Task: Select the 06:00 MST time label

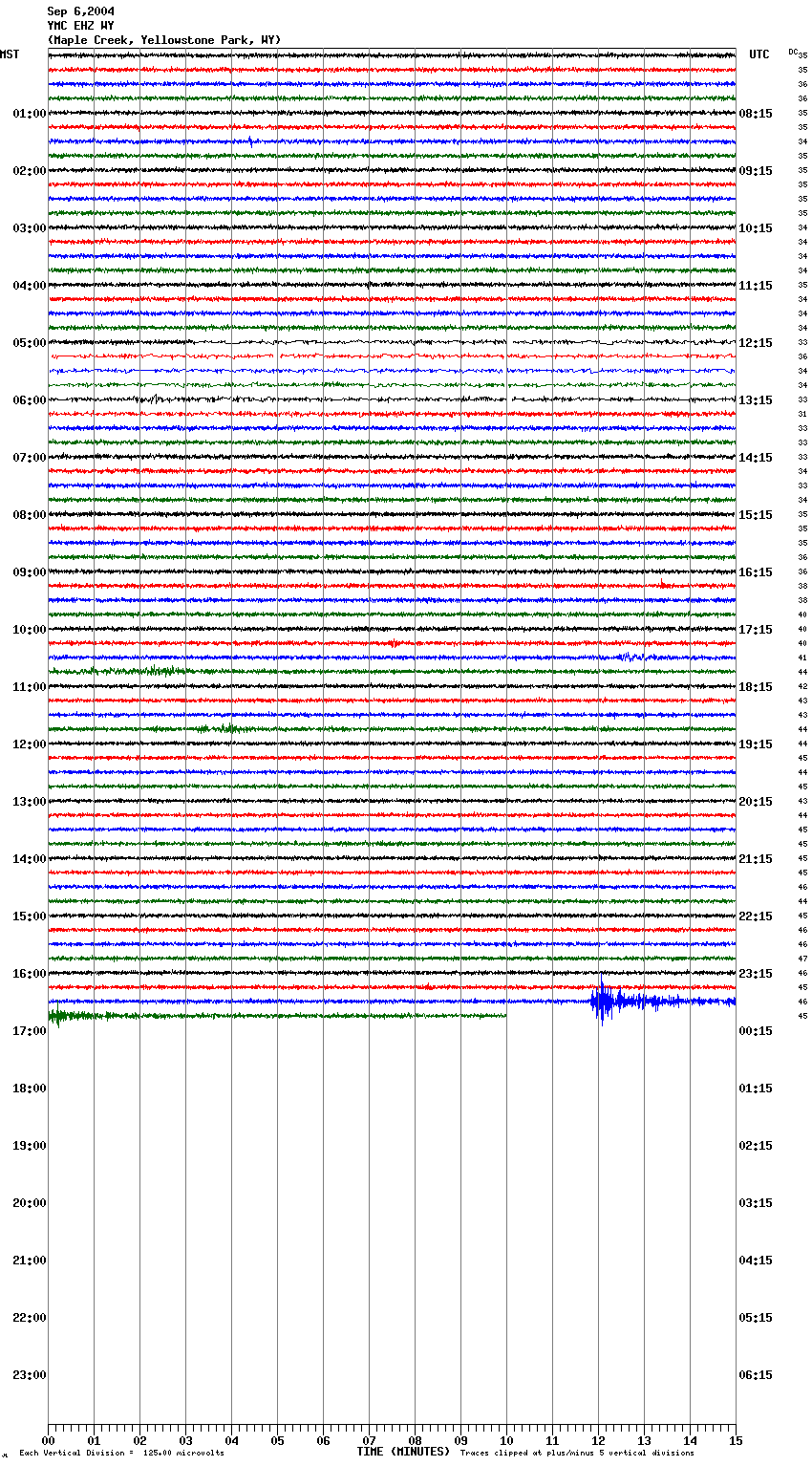Action: tap(30, 400)
